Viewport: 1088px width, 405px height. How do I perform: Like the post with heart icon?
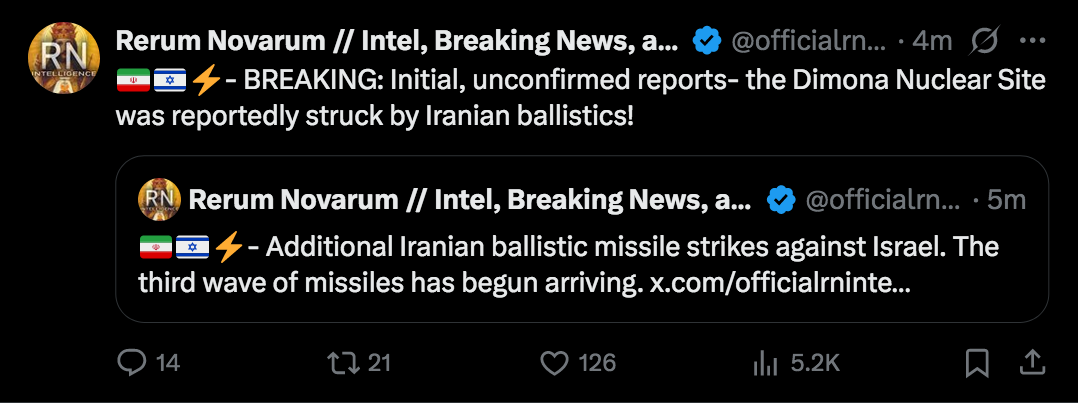(554, 363)
